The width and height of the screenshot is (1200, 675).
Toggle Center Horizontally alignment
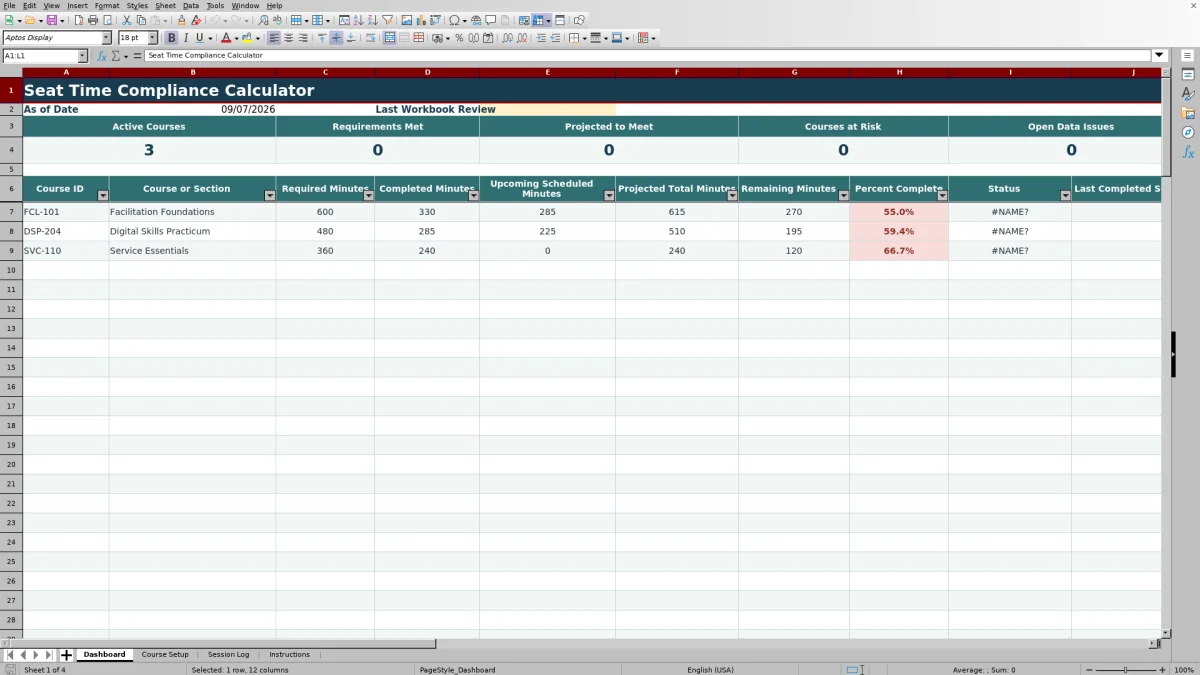point(289,38)
